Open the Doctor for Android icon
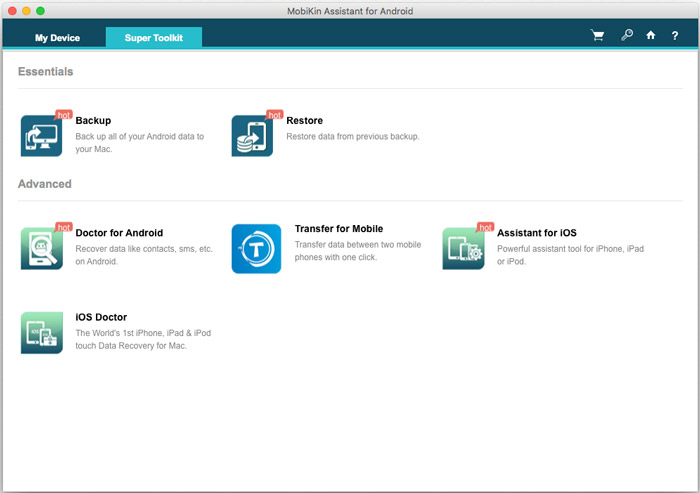Image resolution: width=700 pixels, height=493 pixels. click(x=42, y=248)
